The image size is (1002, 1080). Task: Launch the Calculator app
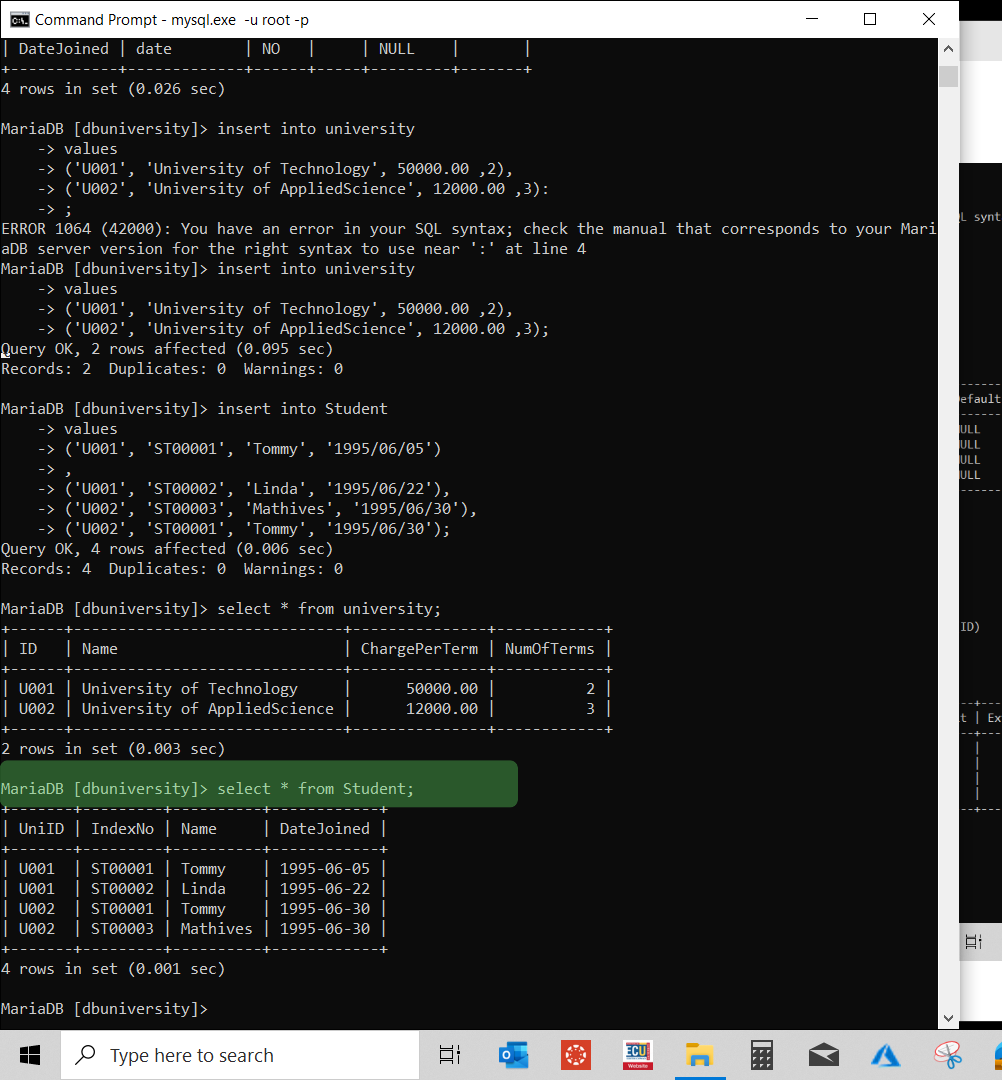coord(761,1055)
